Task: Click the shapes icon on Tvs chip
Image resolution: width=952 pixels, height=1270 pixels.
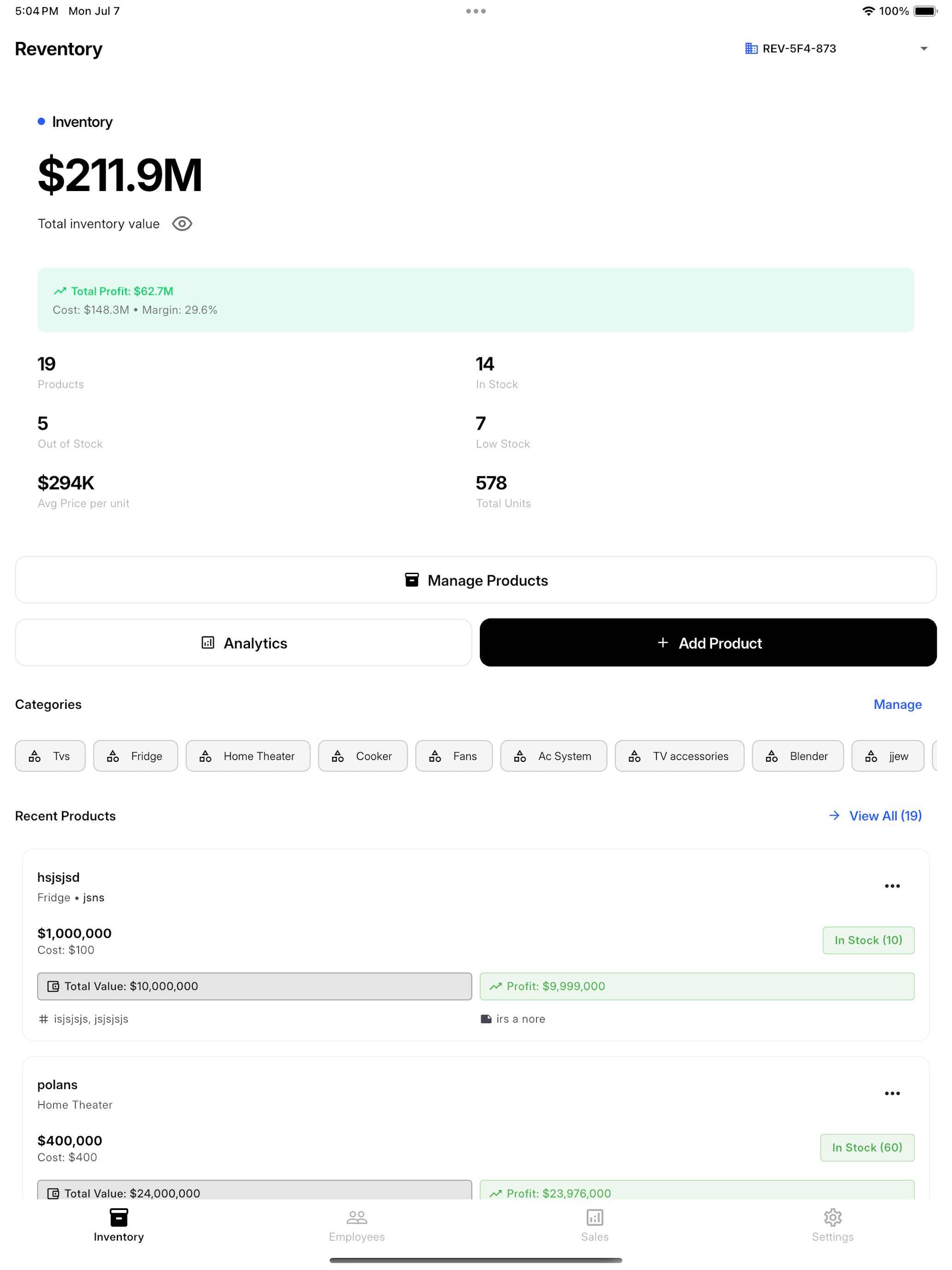Action: 35,756
